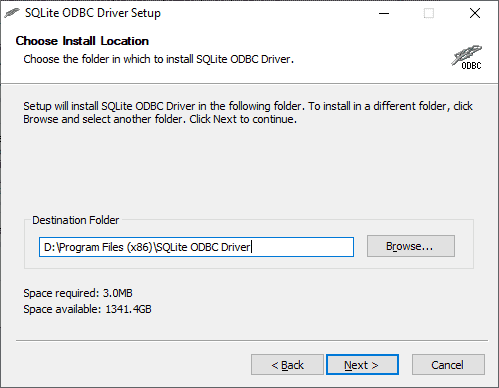The height and width of the screenshot is (388, 499).
Task: Click the Choose Install Location heading
Action: pos(82,41)
